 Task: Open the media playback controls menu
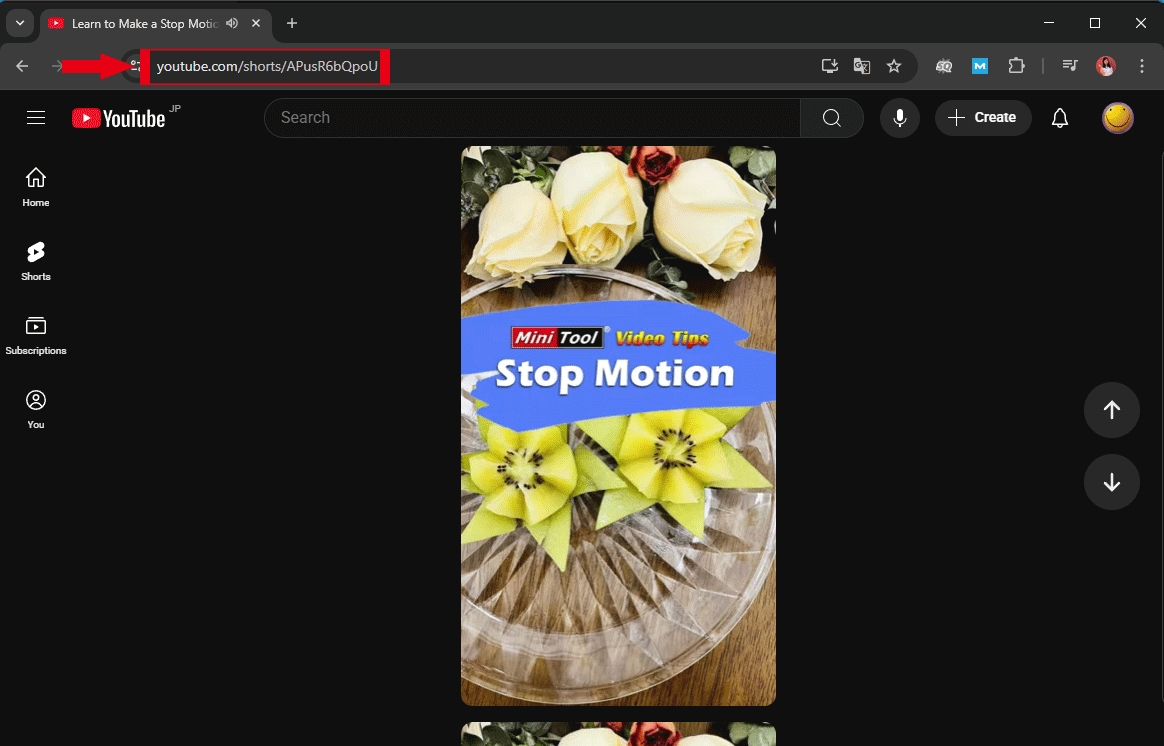(x=1069, y=66)
